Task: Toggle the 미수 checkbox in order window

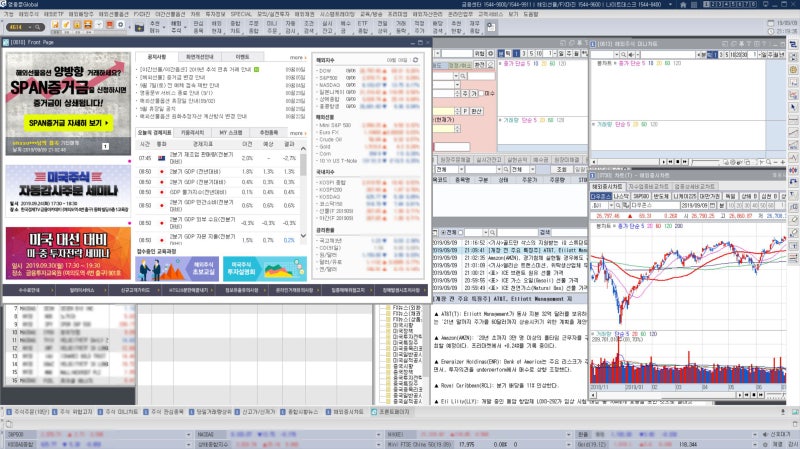Action: (x=482, y=93)
